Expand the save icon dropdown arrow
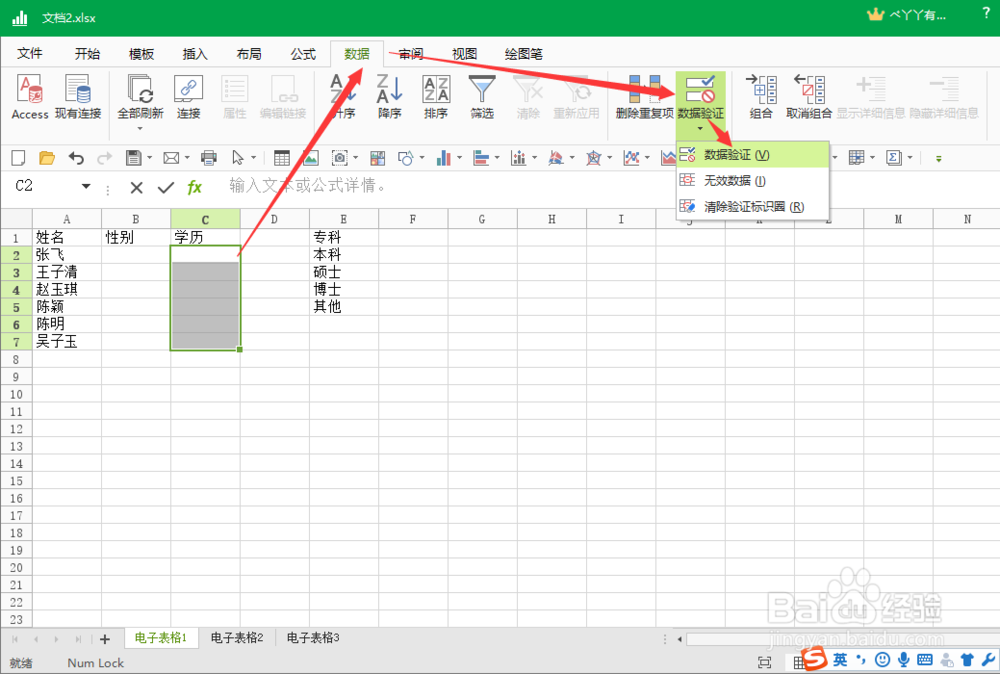Viewport: 1000px width, 674px height. [150, 158]
